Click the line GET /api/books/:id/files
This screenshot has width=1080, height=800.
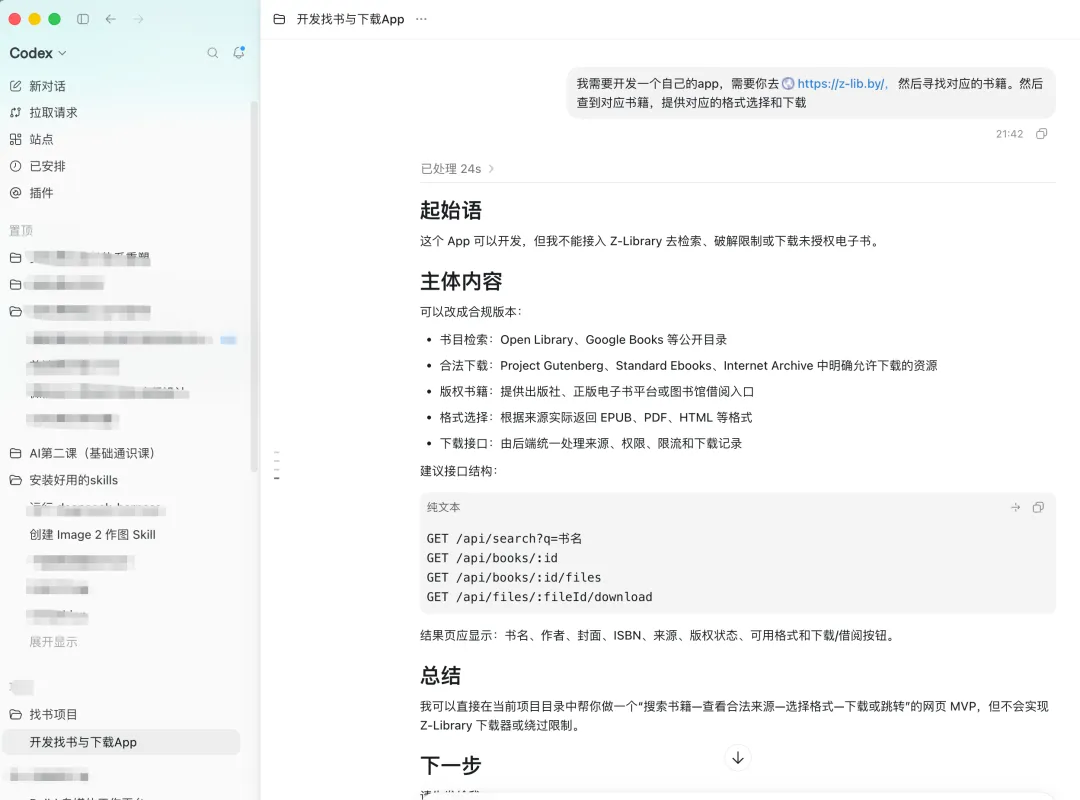coord(514,577)
